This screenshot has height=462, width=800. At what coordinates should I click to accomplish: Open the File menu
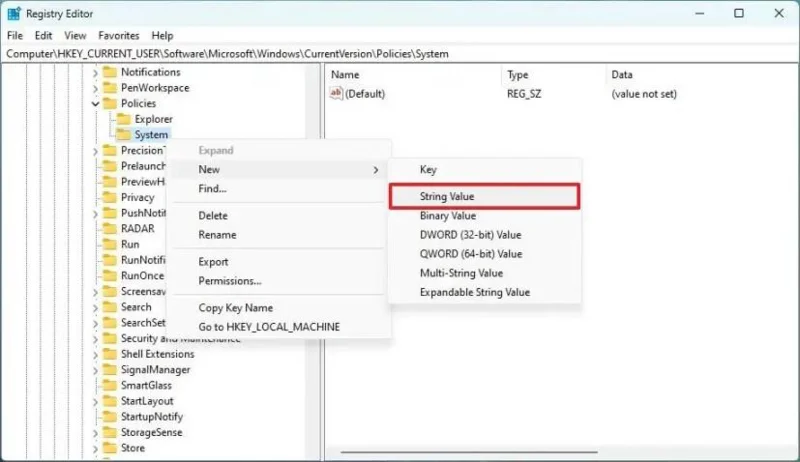coord(15,36)
